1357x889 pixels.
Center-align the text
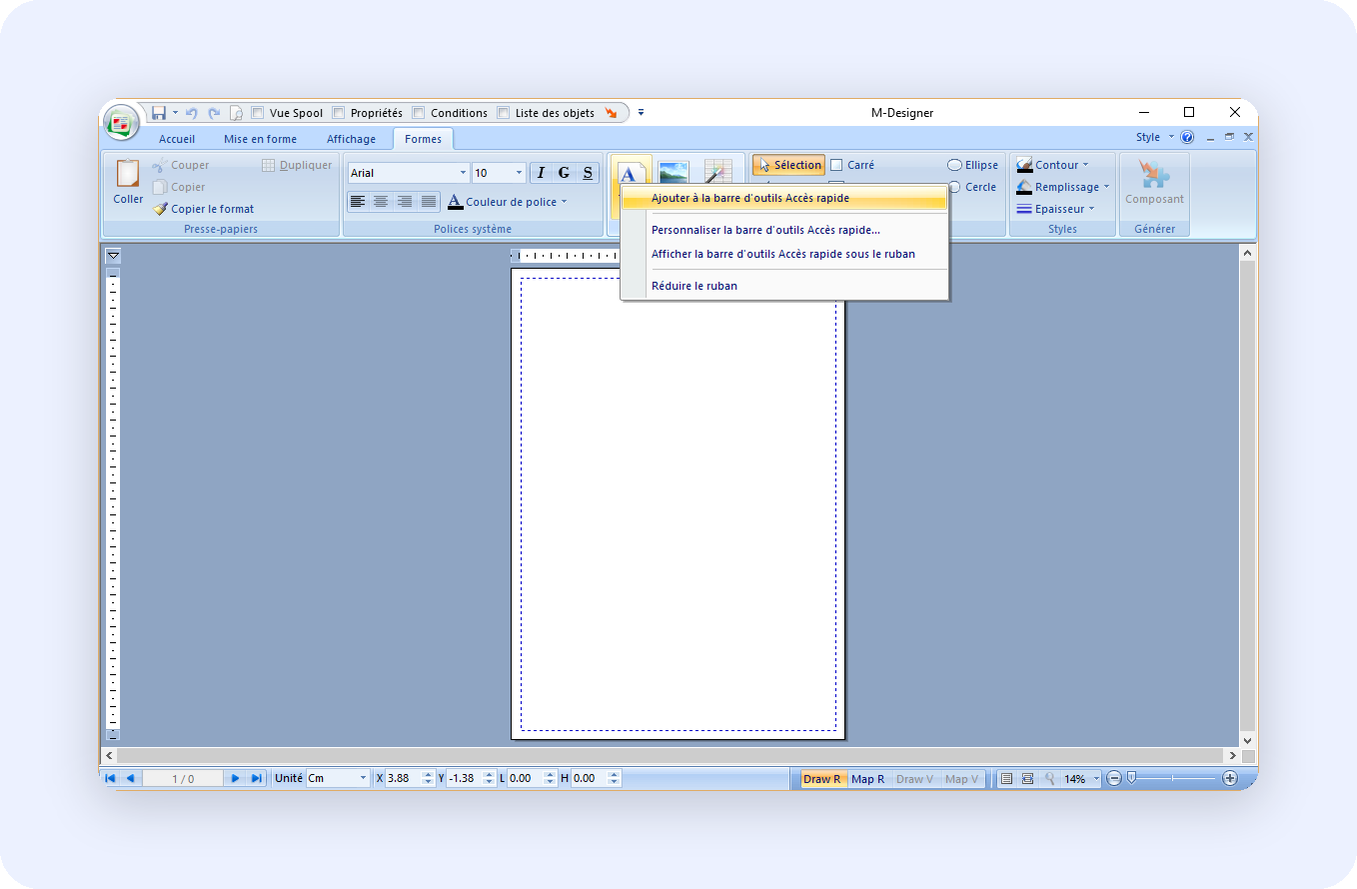pos(381,201)
